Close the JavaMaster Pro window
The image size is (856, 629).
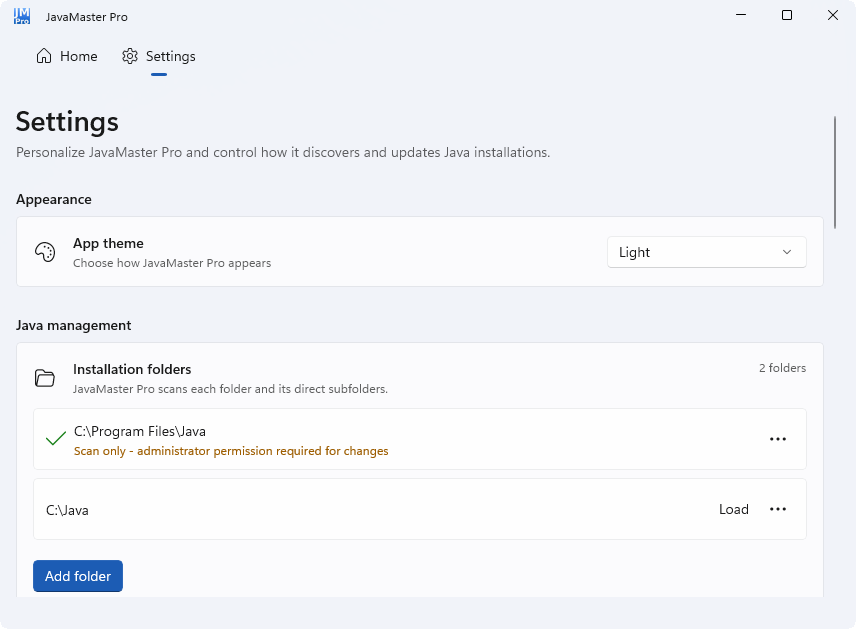tap(833, 15)
